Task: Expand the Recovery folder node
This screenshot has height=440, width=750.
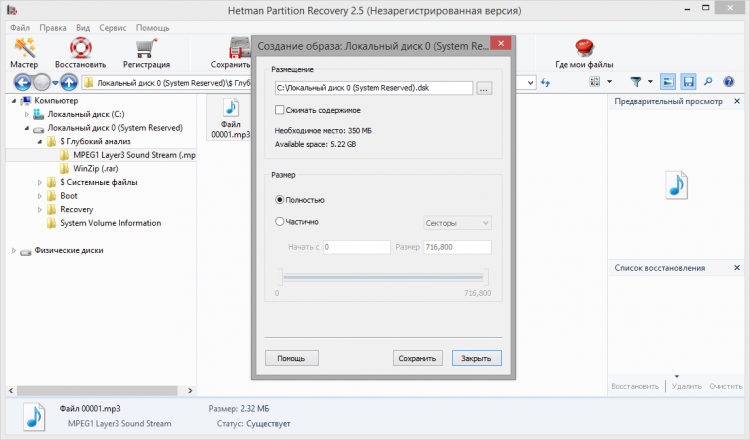Action: [40, 209]
